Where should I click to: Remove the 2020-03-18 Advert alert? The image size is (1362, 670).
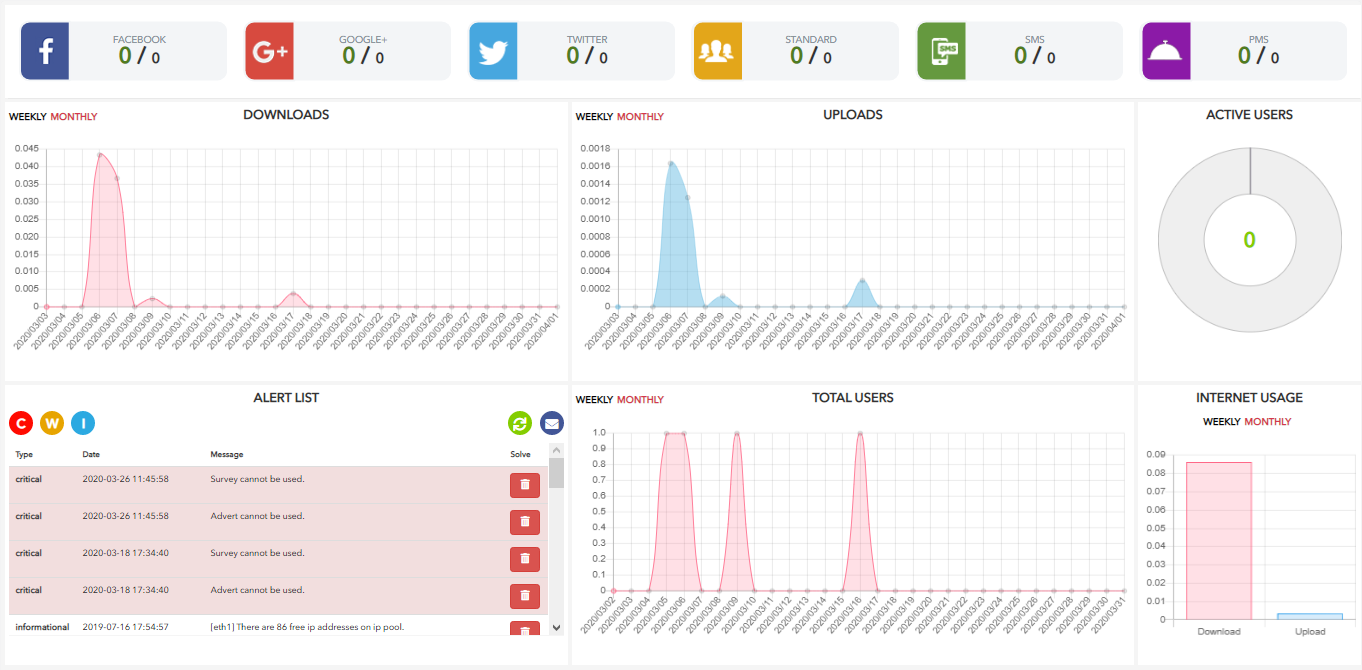coord(524,596)
